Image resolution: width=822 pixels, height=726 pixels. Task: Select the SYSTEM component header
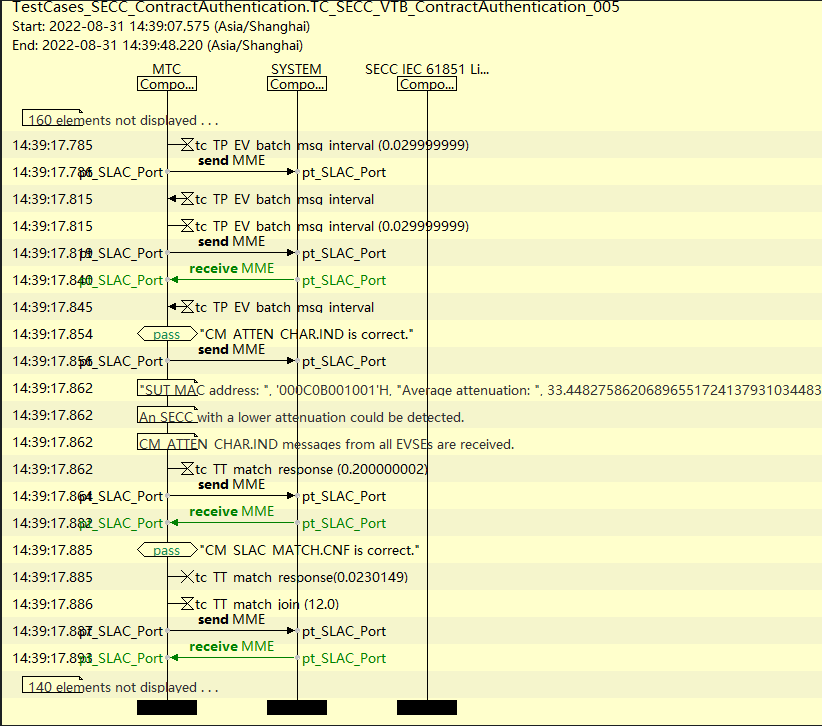[x=297, y=84]
